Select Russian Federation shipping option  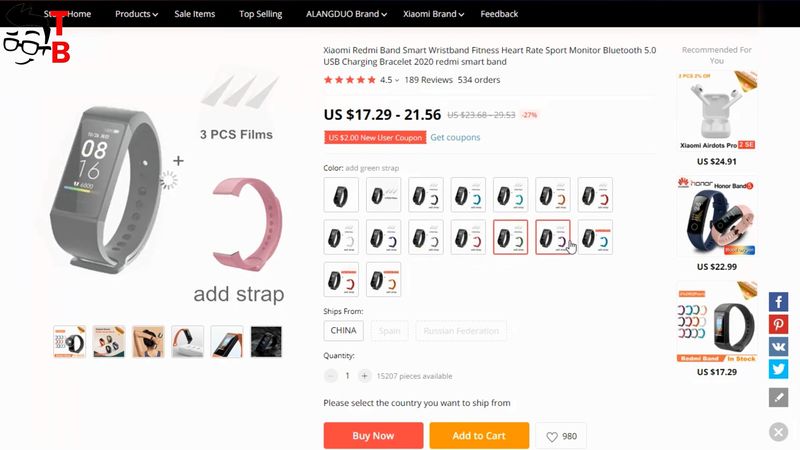point(461,331)
